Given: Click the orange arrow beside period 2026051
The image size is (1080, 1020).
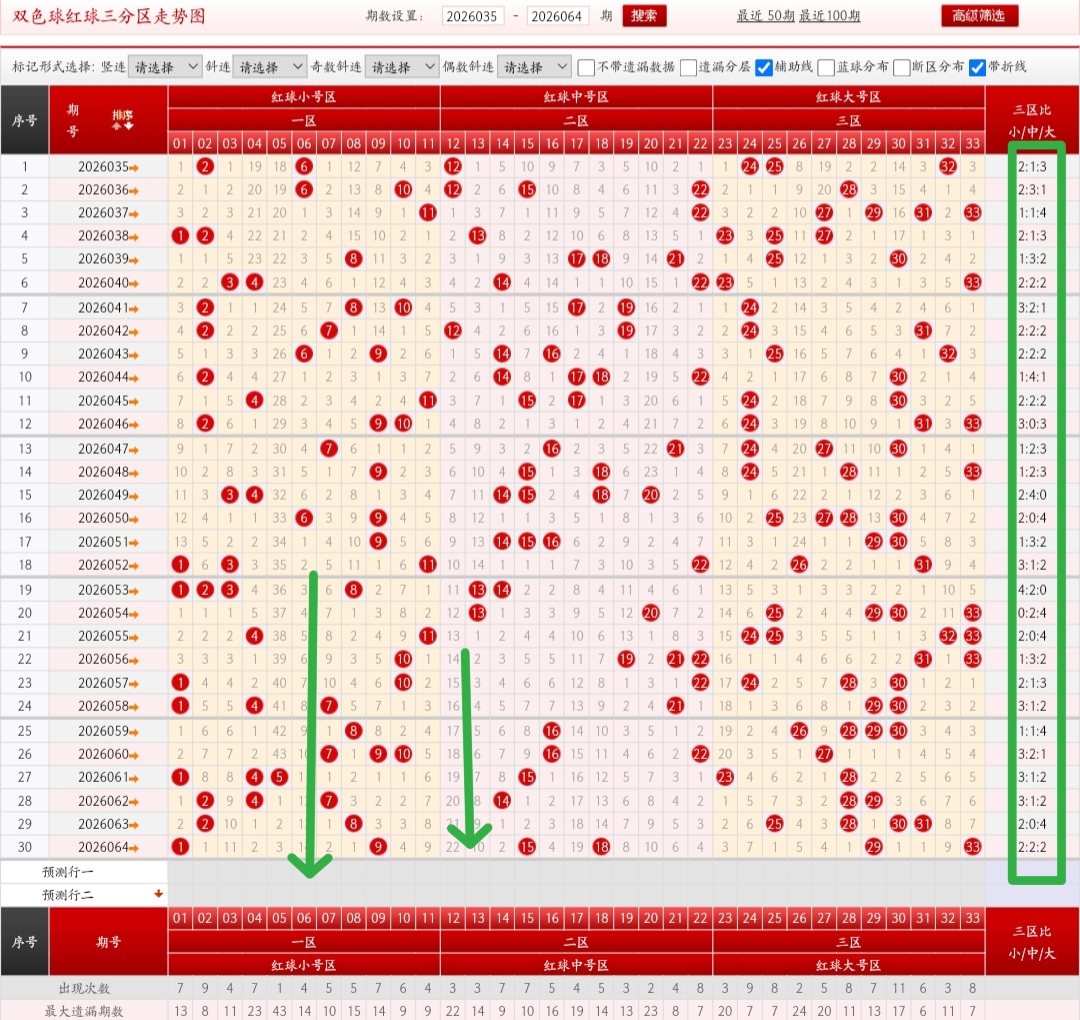Looking at the screenshot, I should (134, 543).
